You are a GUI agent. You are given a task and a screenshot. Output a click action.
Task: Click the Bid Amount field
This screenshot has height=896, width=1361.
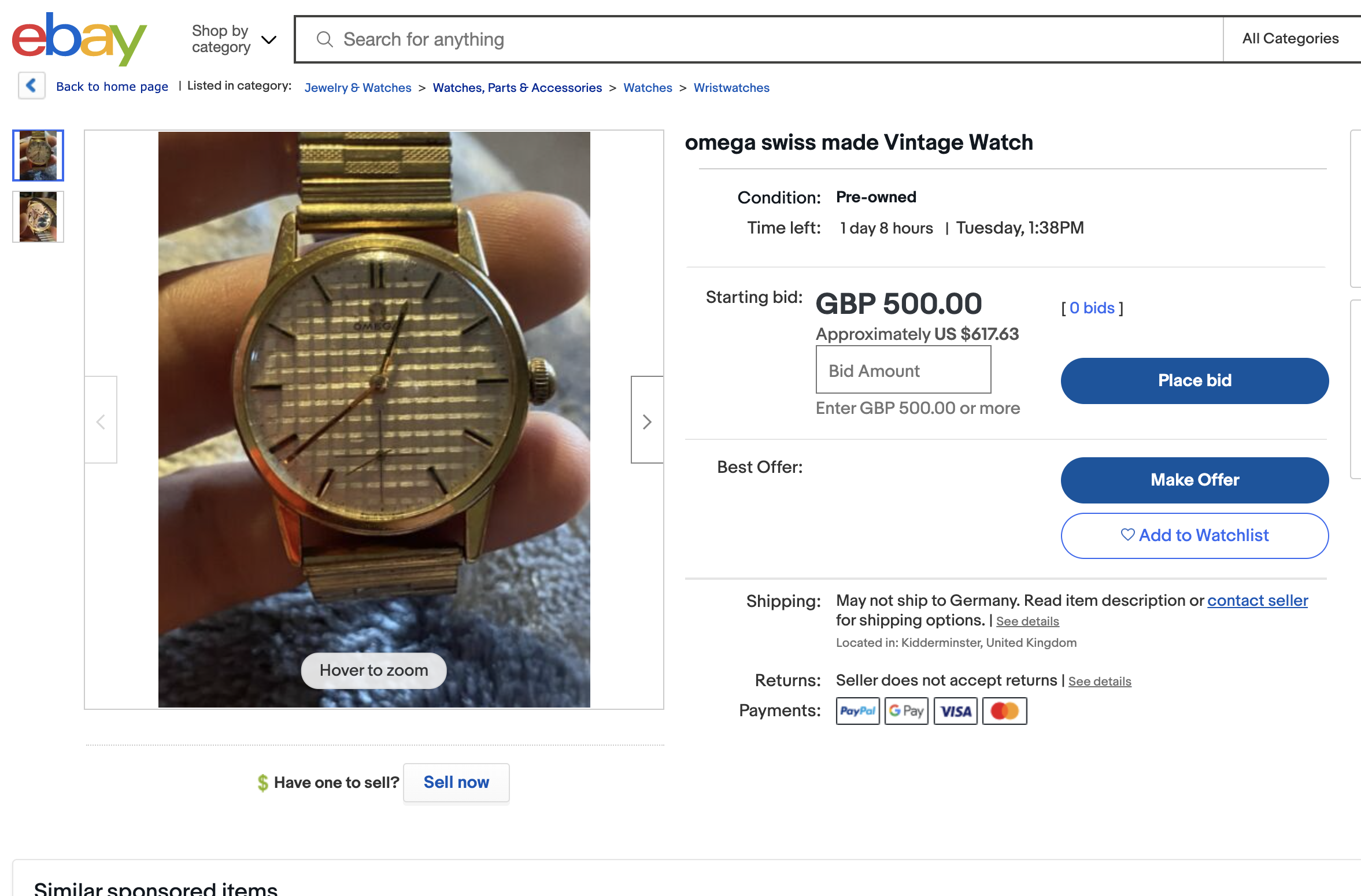point(903,370)
